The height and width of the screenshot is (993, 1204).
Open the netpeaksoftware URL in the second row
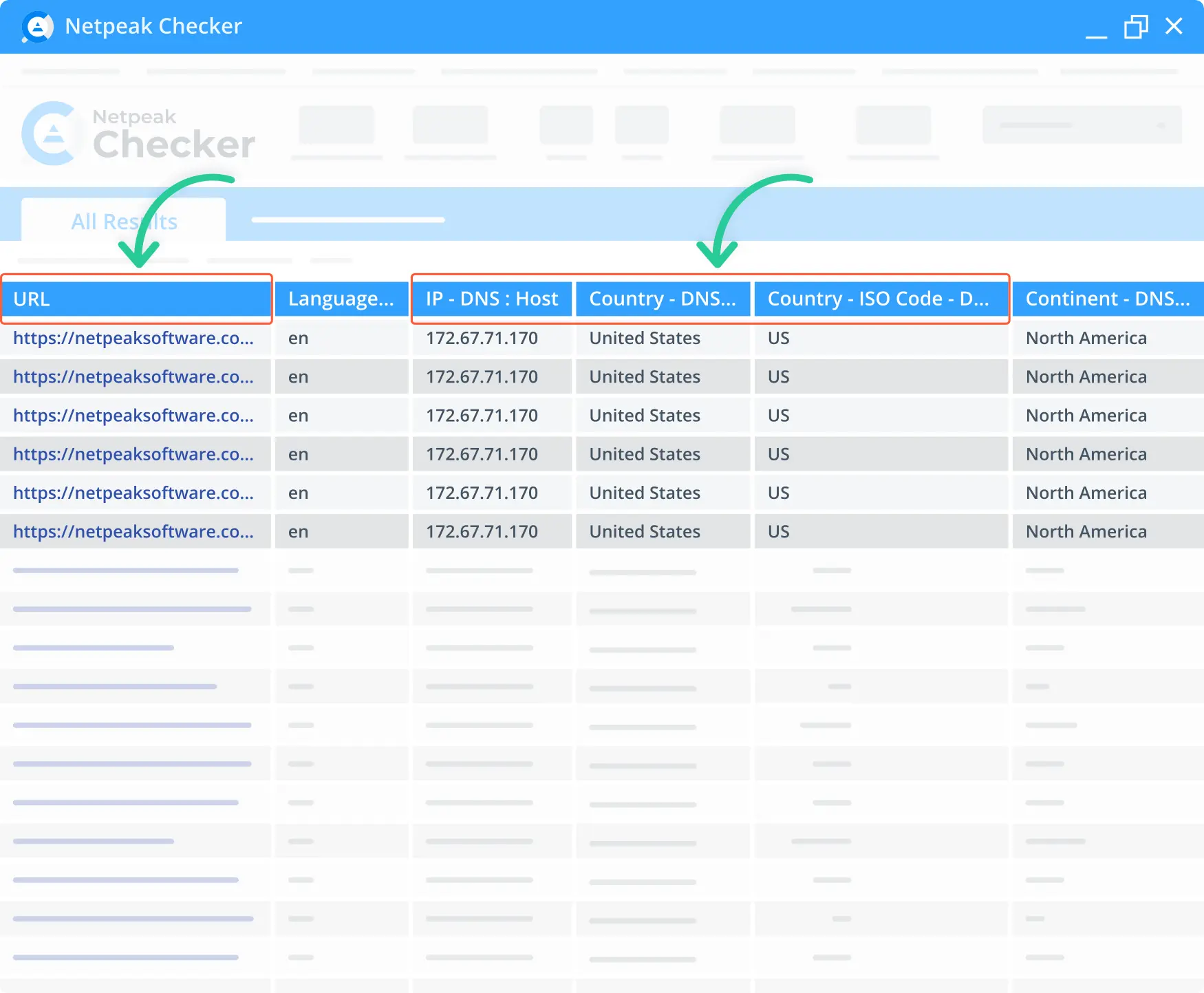coord(133,376)
